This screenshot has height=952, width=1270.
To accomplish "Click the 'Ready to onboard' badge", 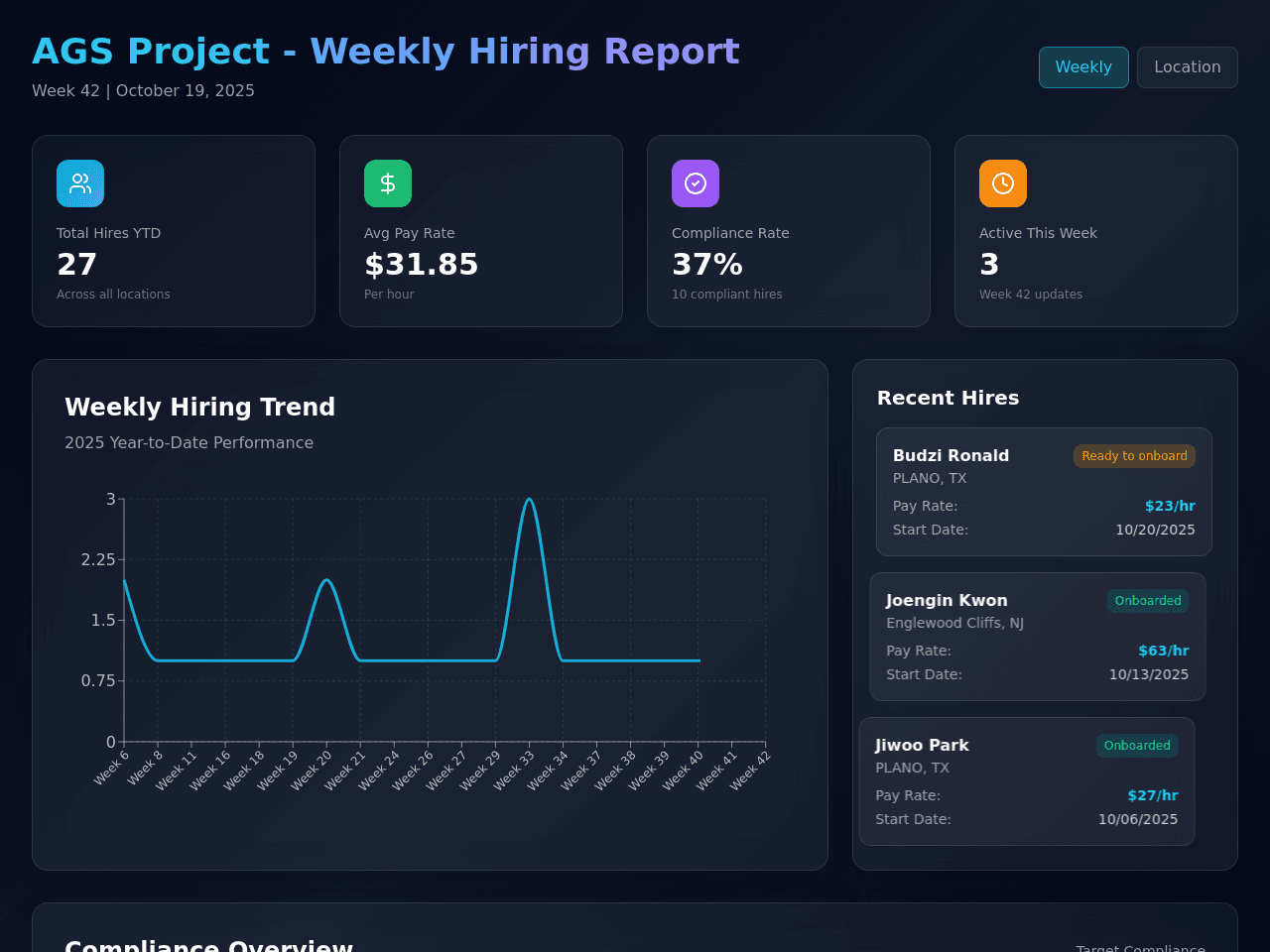I will [x=1134, y=456].
